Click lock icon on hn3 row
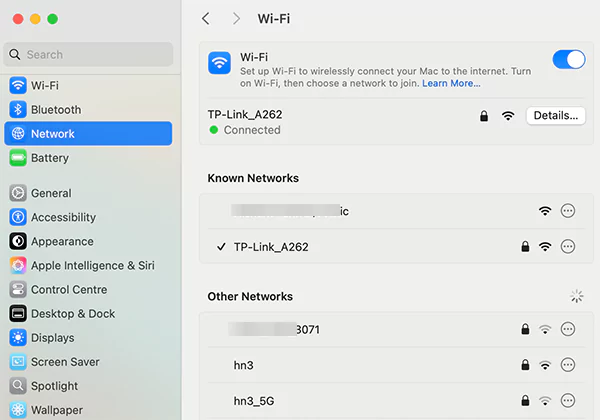 coord(525,365)
